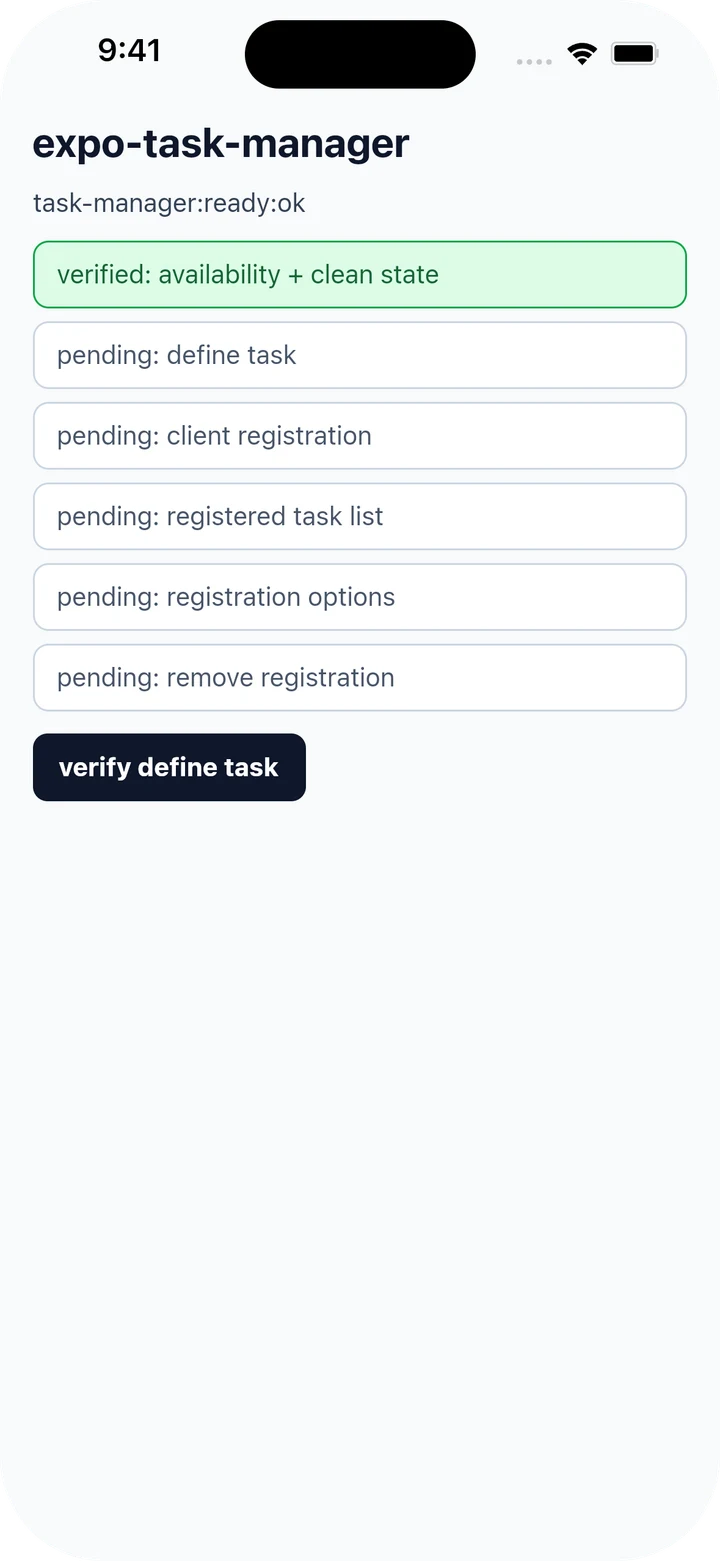Screen dimensions: 720x1561
Task: Tap the Wi-Fi icon in the status bar
Action: coord(582,54)
